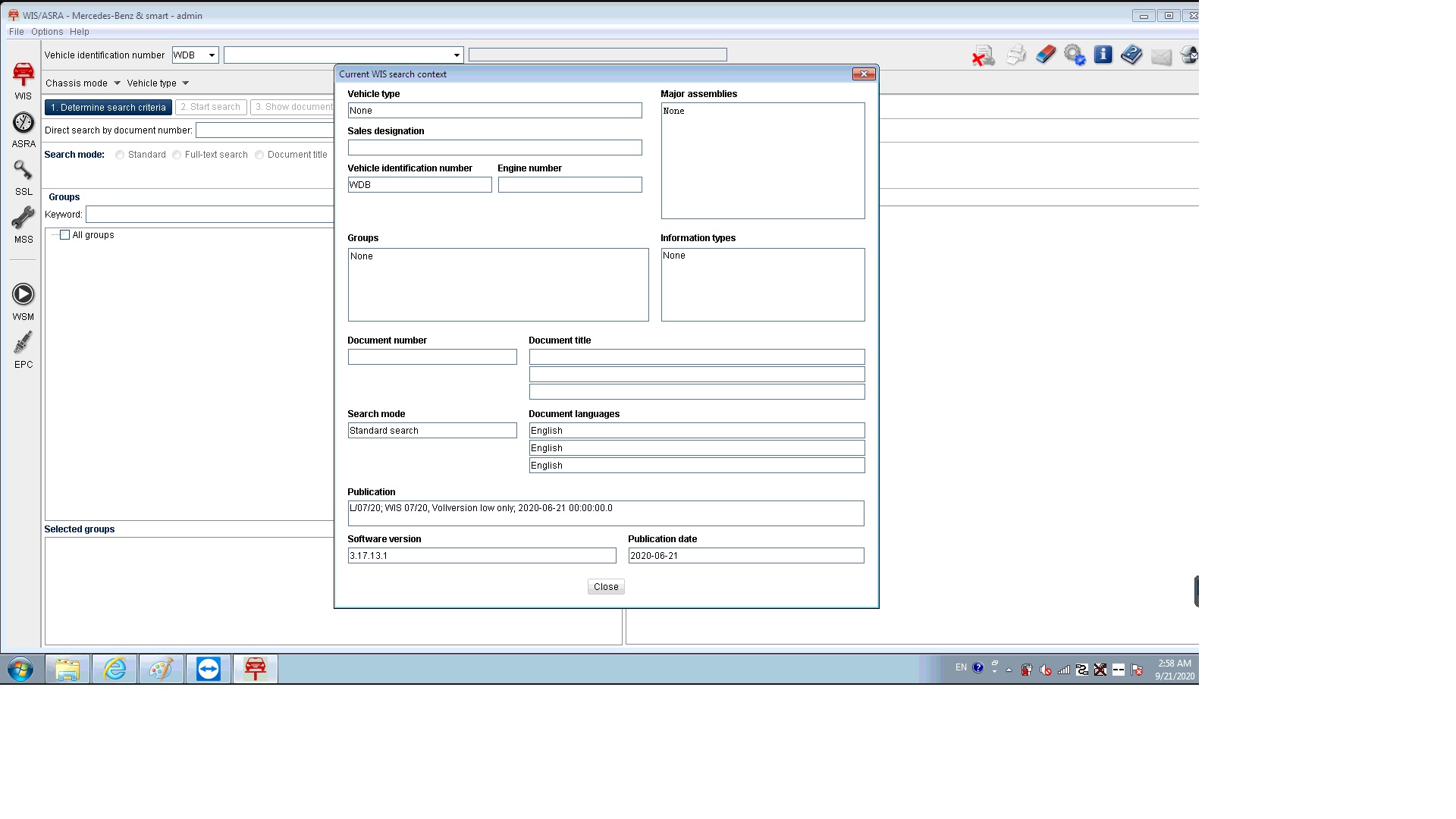Open the Vehicle type dropdown
Screen dimensions: 1456x819
158,83
